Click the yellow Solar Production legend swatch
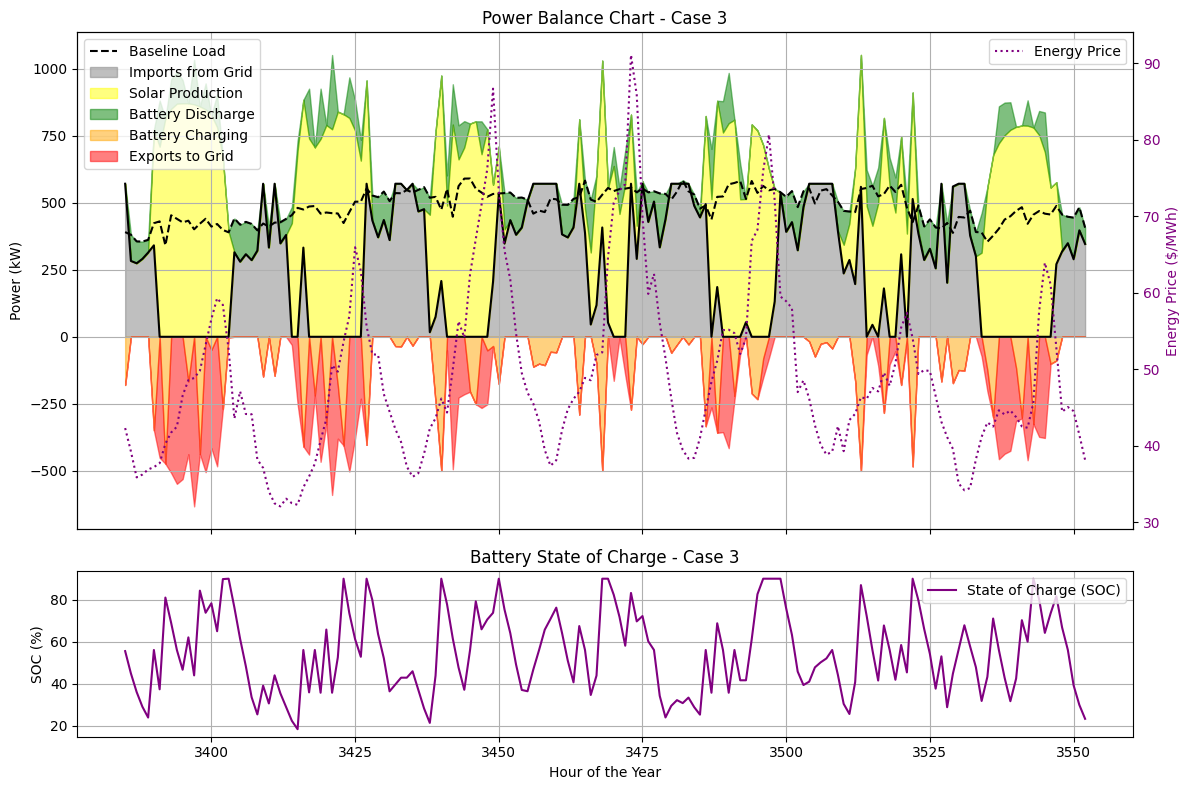Screen dimensions: 1189x790 click(x=104, y=93)
